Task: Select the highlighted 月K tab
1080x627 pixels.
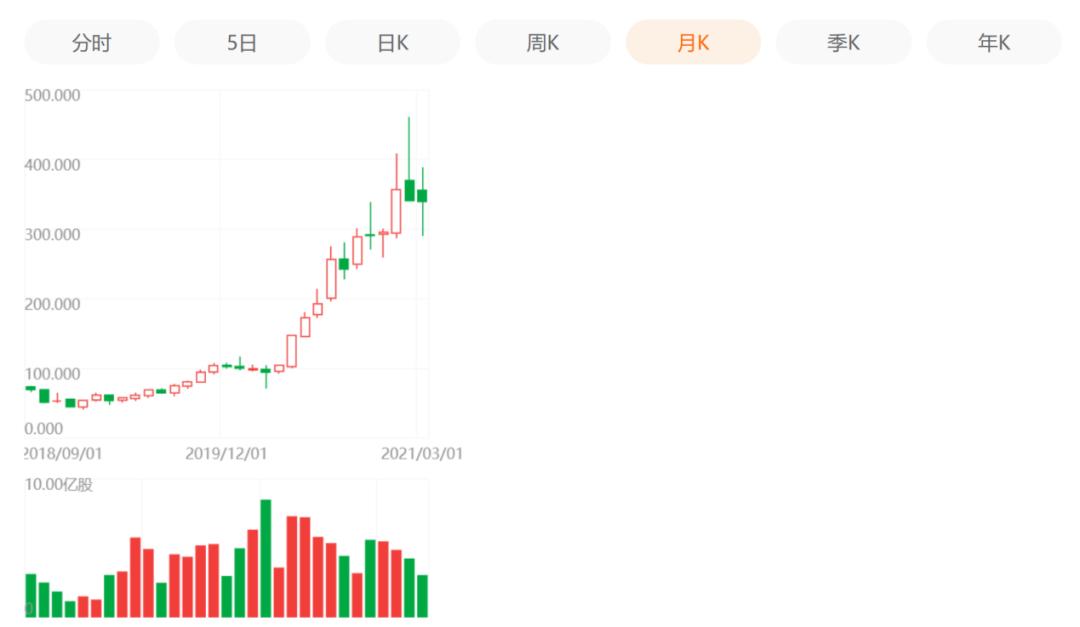Action: pyautogui.click(x=693, y=43)
